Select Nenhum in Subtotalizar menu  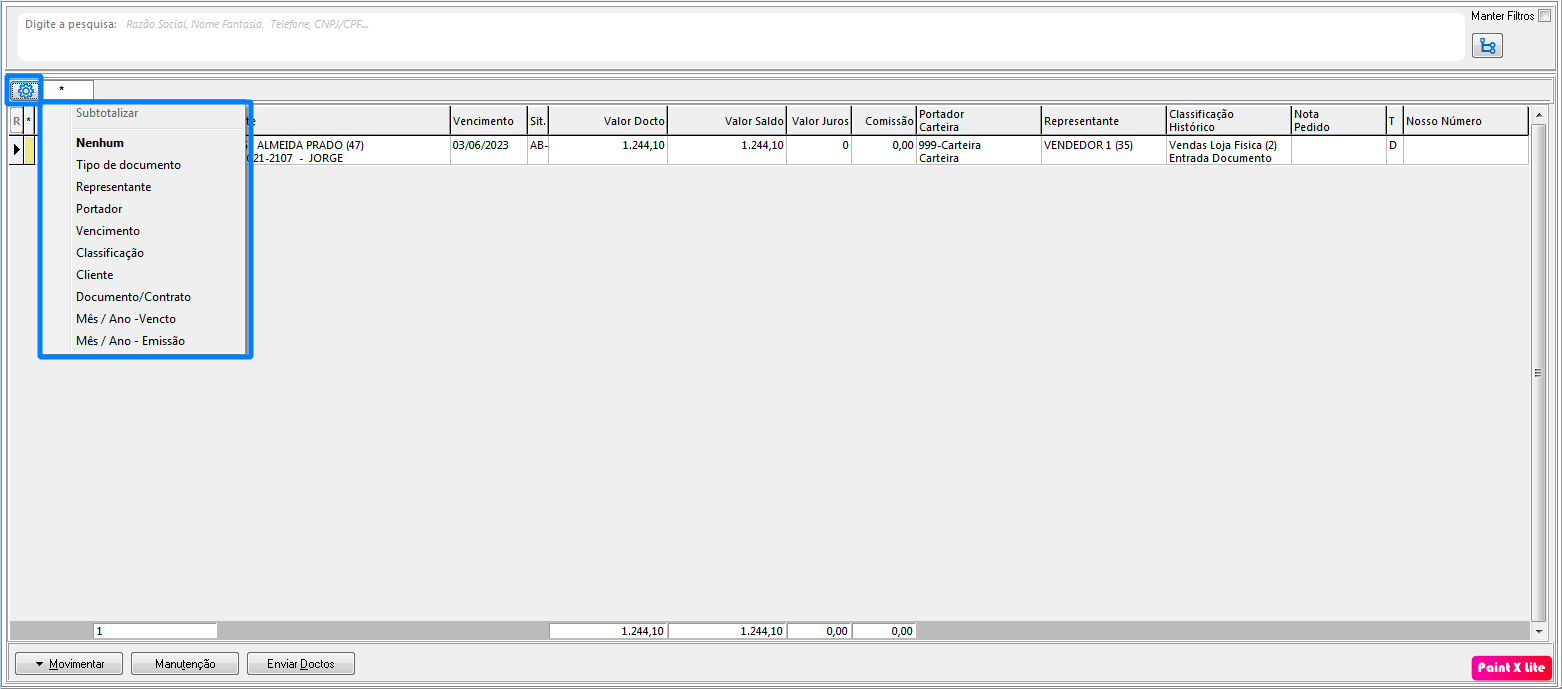click(x=100, y=143)
